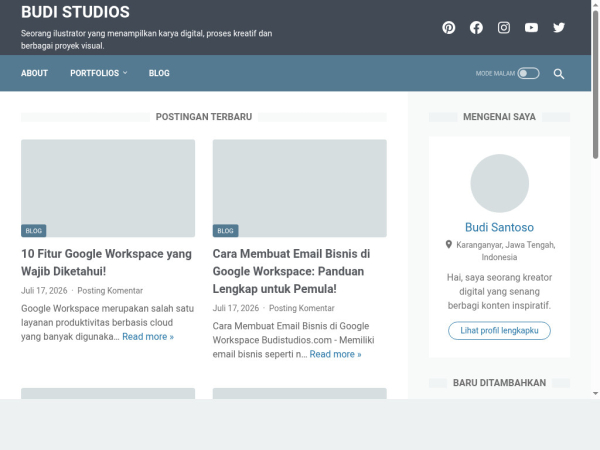Open '10 Fitur Google Workspace yang Wajib Diketahui!' title
This screenshot has width=600, height=450.
[106, 262]
